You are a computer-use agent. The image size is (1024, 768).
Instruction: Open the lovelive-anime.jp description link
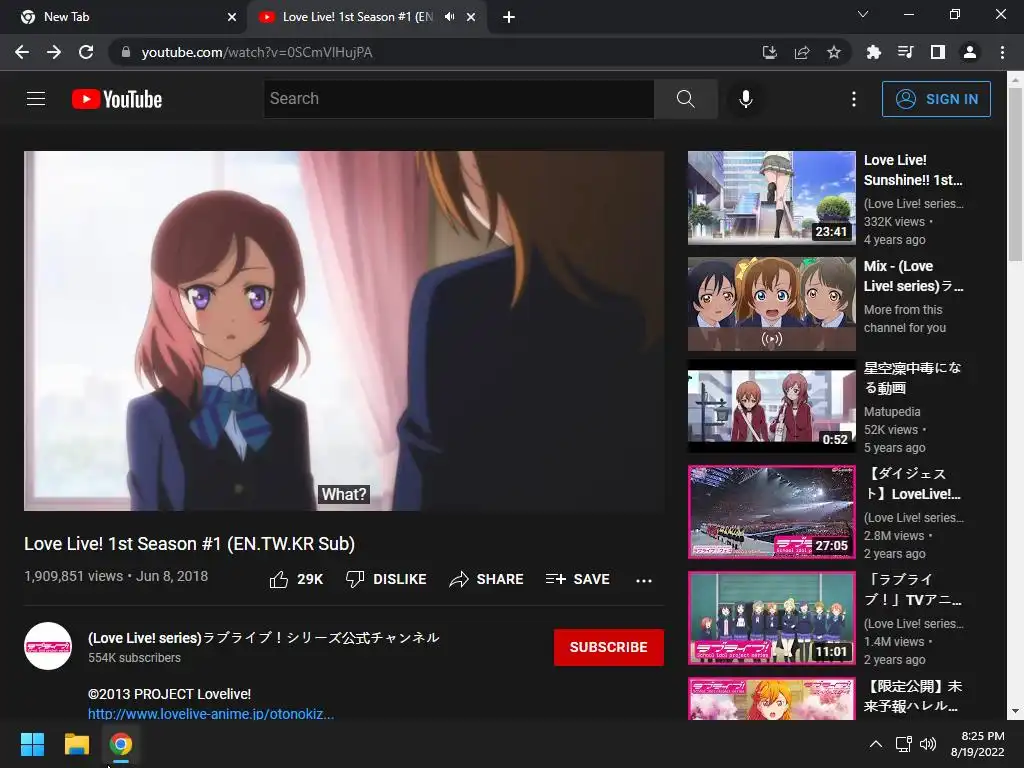tap(211, 714)
